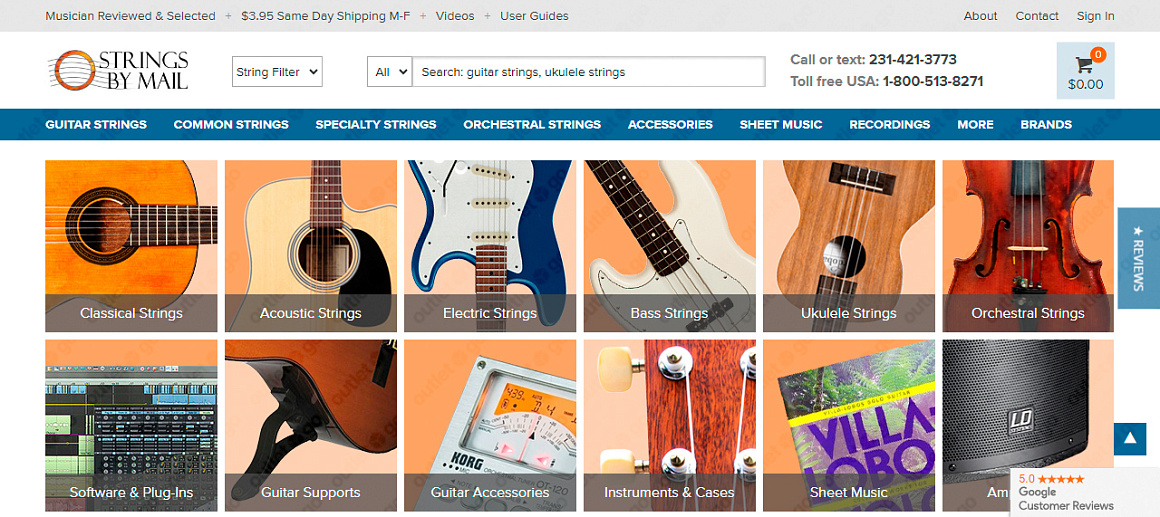Choose the Guitar Accessories tuner tile

point(490,425)
